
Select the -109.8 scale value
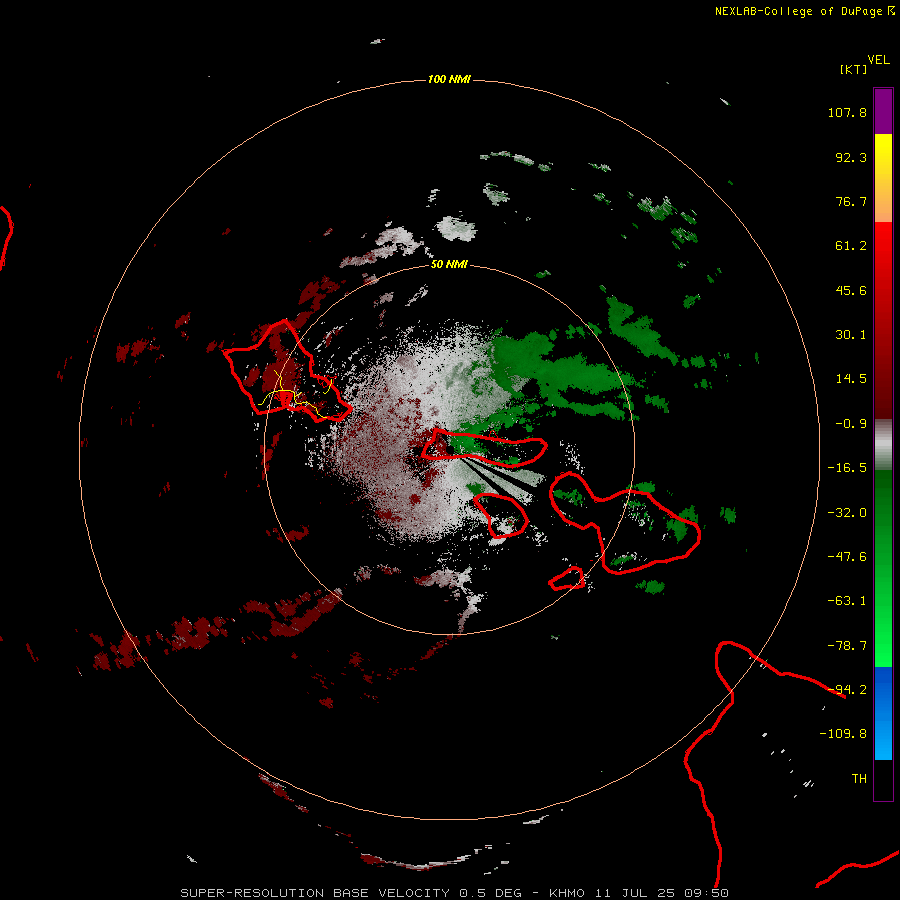tap(843, 734)
